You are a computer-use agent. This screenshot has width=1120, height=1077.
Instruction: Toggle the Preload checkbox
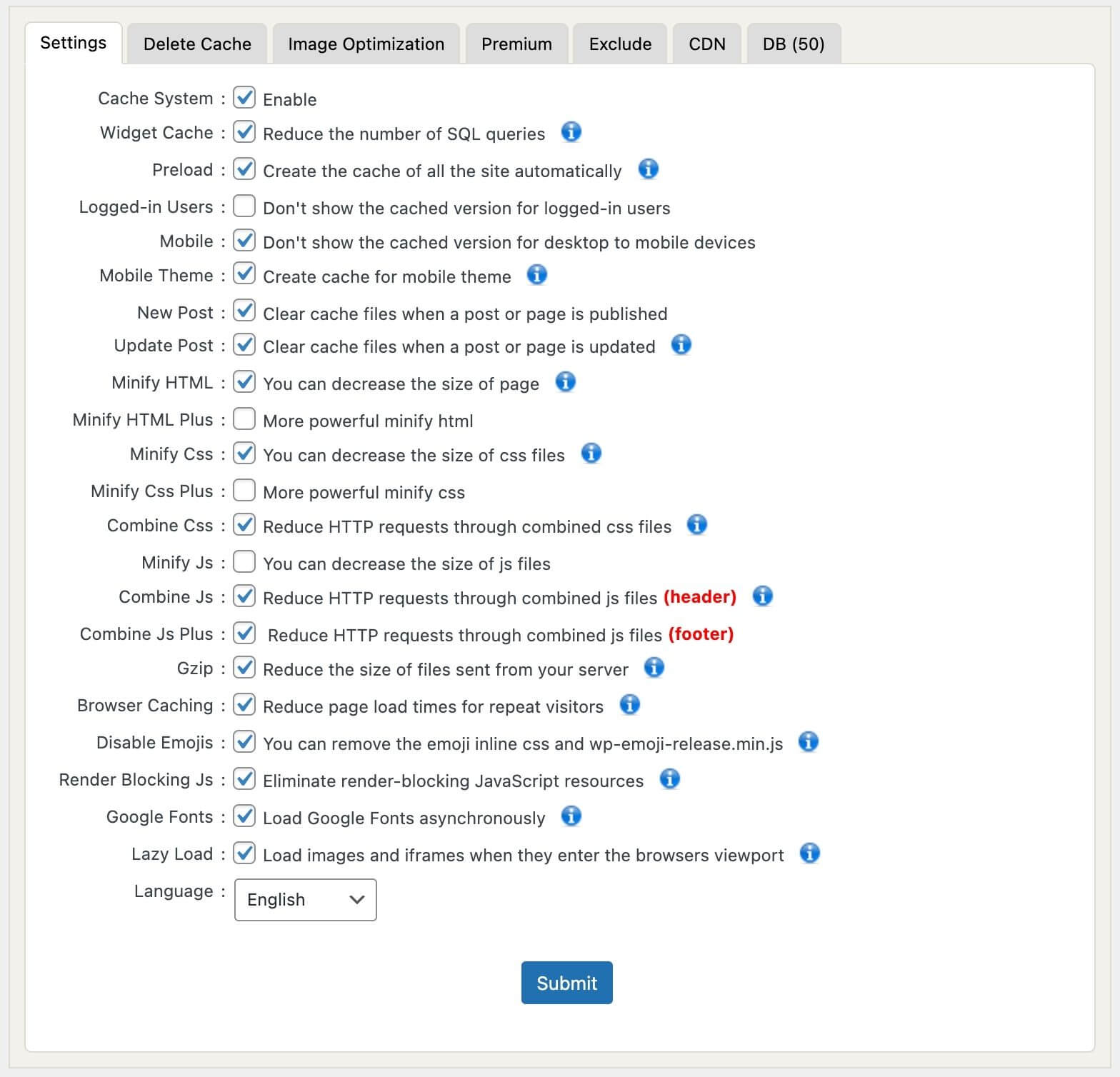[244, 169]
